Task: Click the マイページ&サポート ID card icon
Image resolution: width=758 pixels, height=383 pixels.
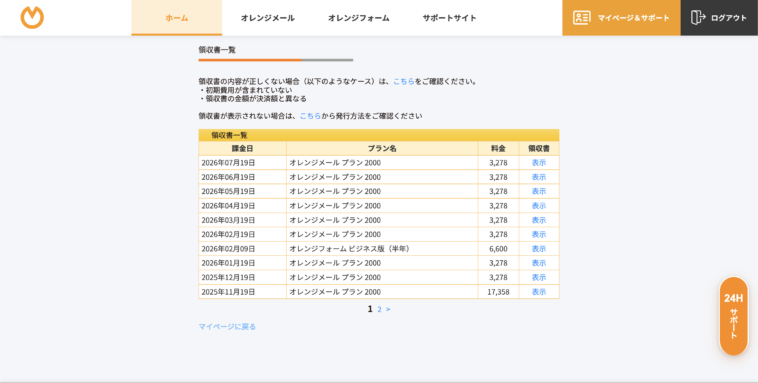Action: pyautogui.click(x=582, y=18)
